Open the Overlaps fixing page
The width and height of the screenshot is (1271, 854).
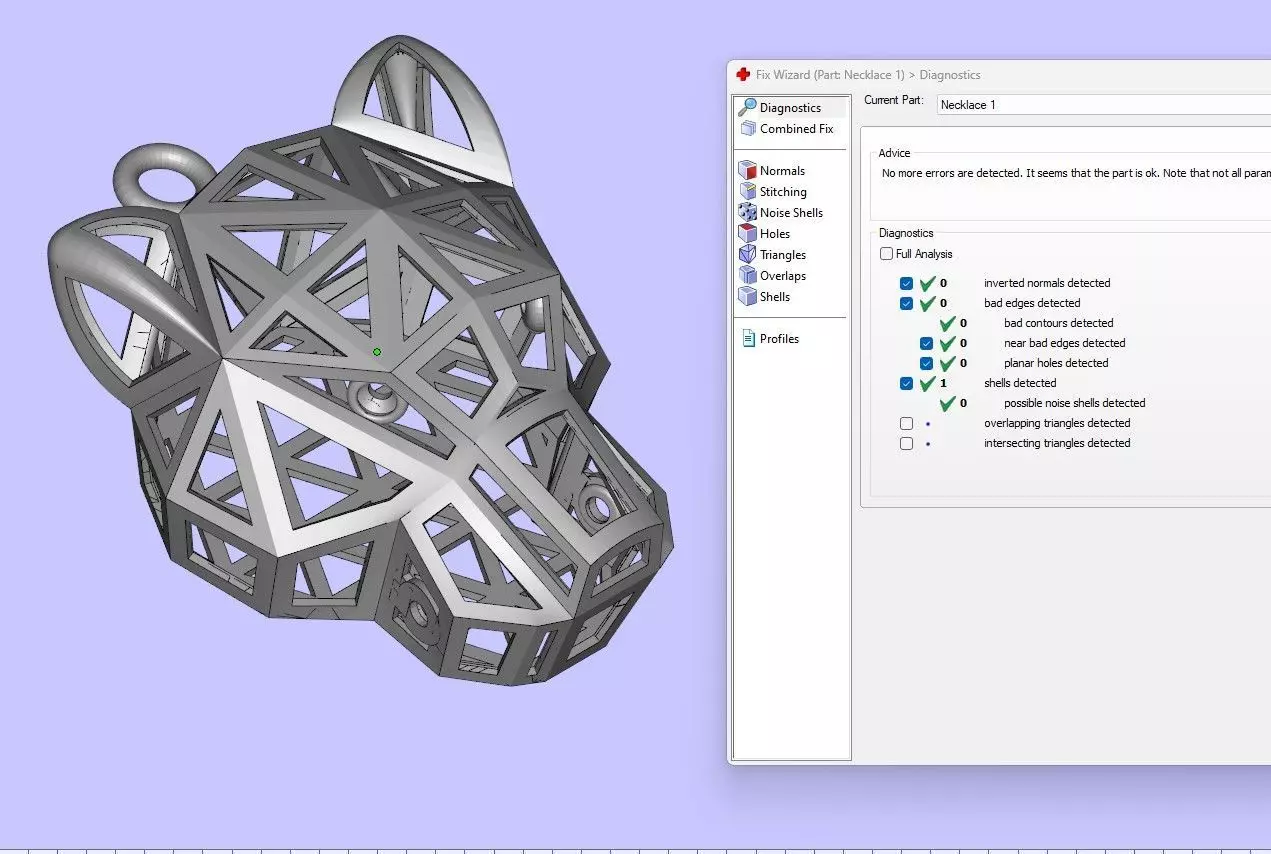point(783,276)
